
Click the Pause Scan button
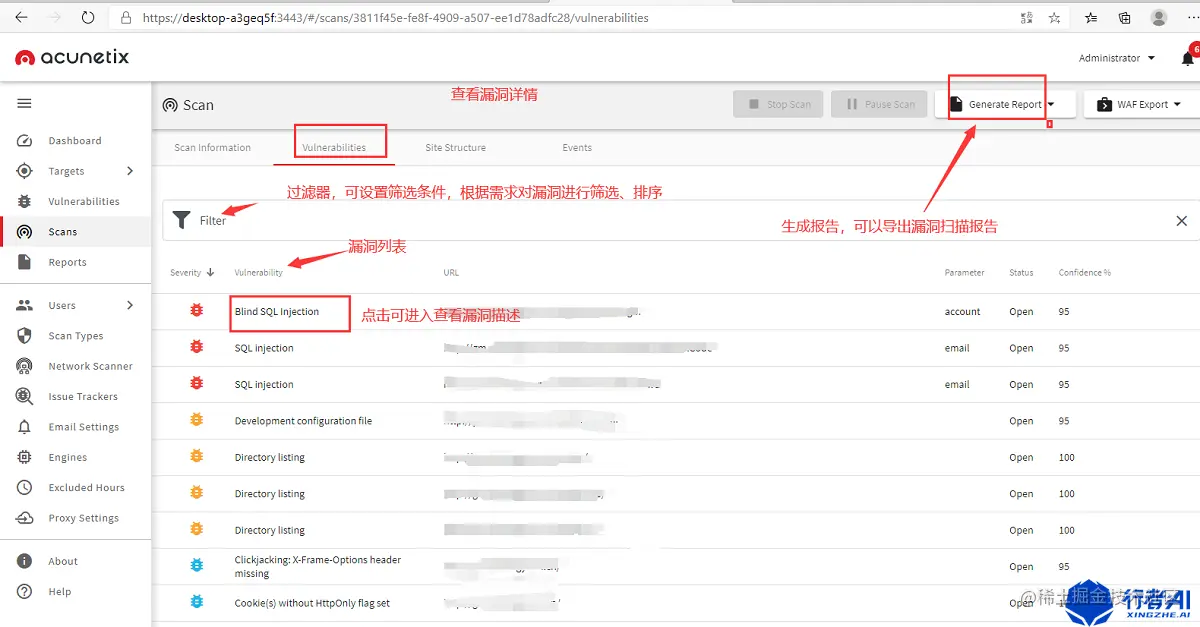click(879, 104)
